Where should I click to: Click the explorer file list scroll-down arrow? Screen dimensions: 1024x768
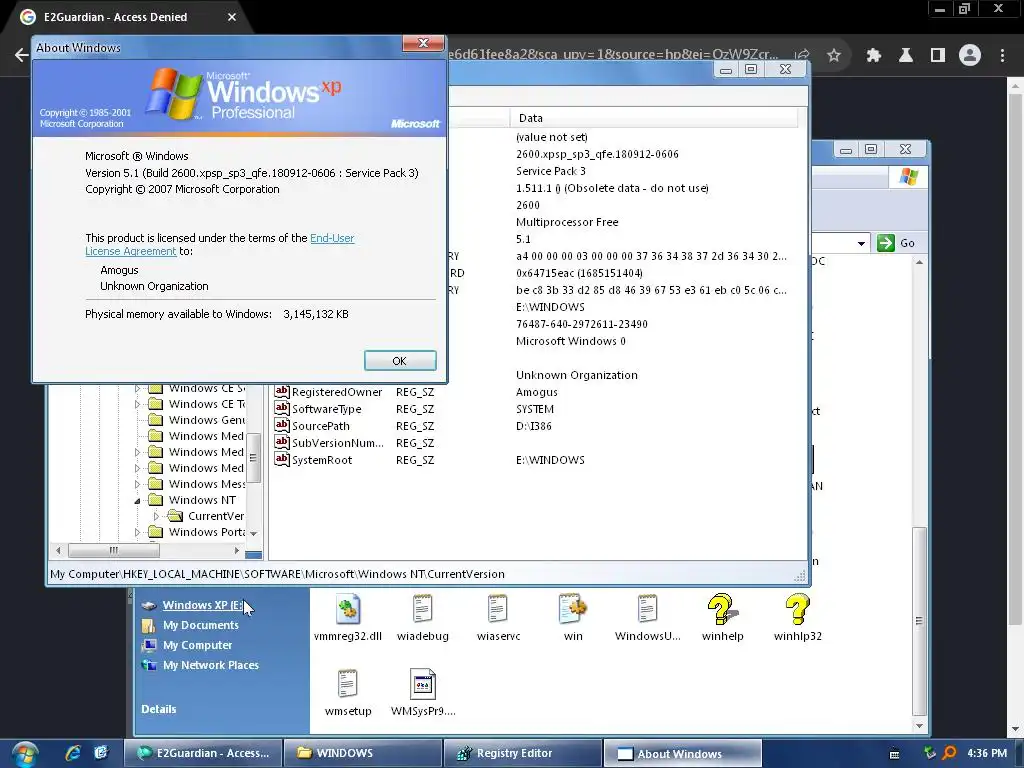pyautogui.click(x=919, y=726)
